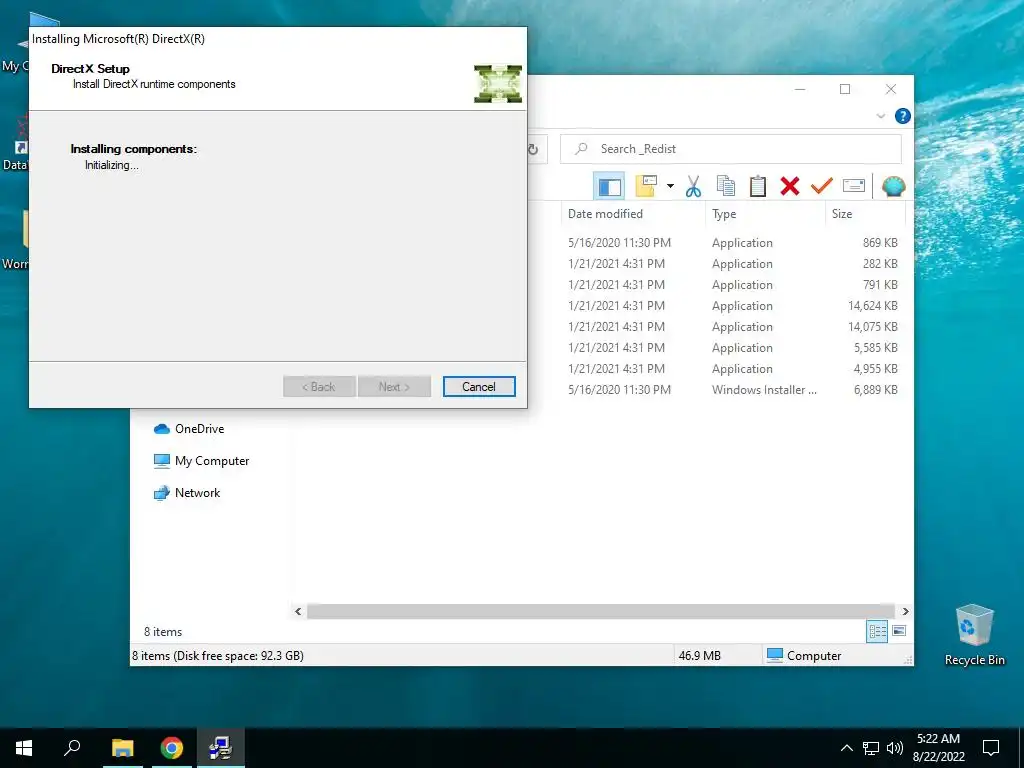The image size is (1024, 768).
Task: Open Classic Explorer settings shell icon
Action: click(893, 186)
